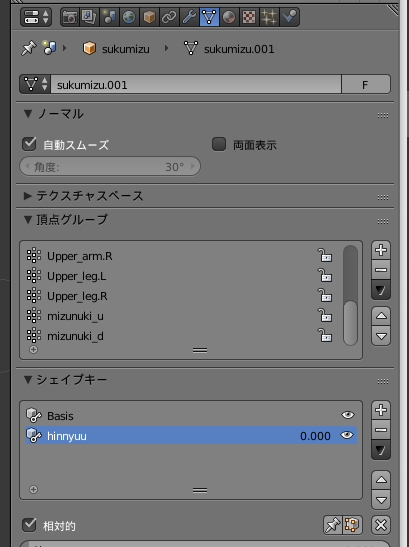
Task: Expand vertex group list filter options
Action: click(x=34, y=349)
